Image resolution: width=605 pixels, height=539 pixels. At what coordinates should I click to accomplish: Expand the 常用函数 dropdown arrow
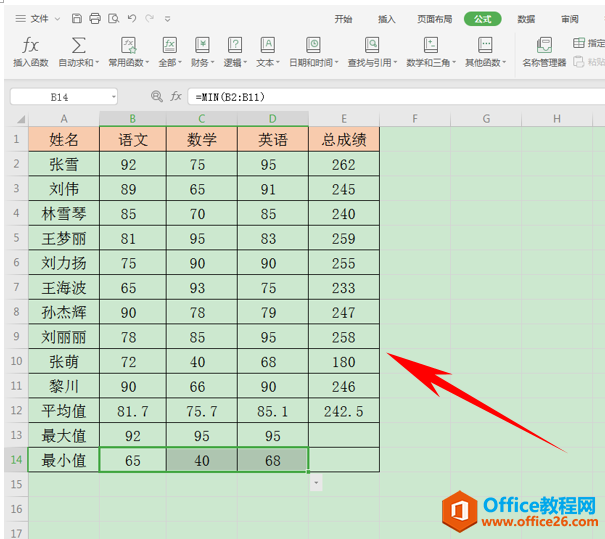147,63
